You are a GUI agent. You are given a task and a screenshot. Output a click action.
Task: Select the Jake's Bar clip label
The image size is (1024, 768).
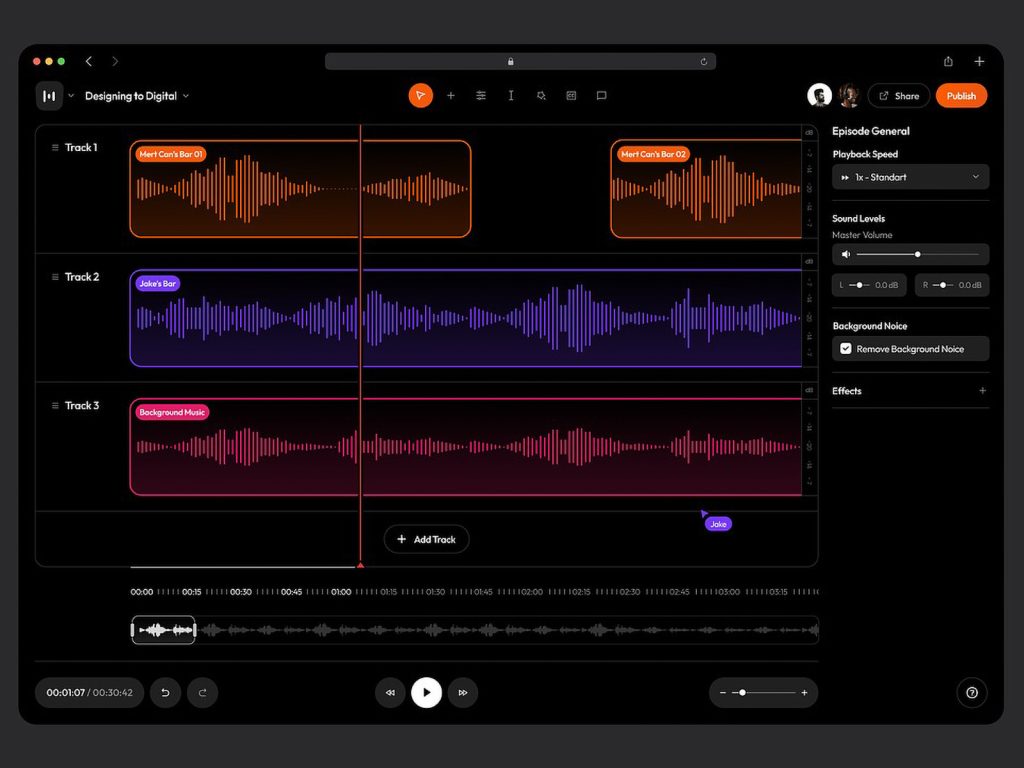click(x=157, y=283)
